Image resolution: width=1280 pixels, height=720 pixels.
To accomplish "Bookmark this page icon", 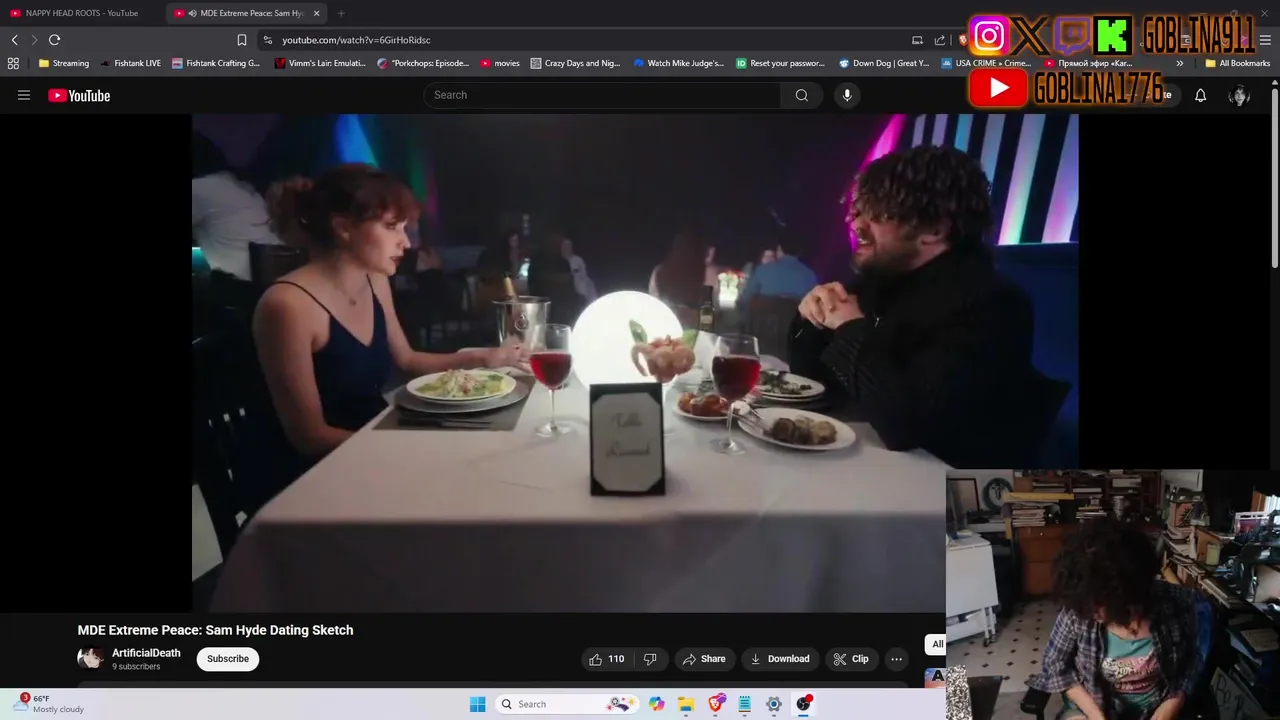I will 241,40.
